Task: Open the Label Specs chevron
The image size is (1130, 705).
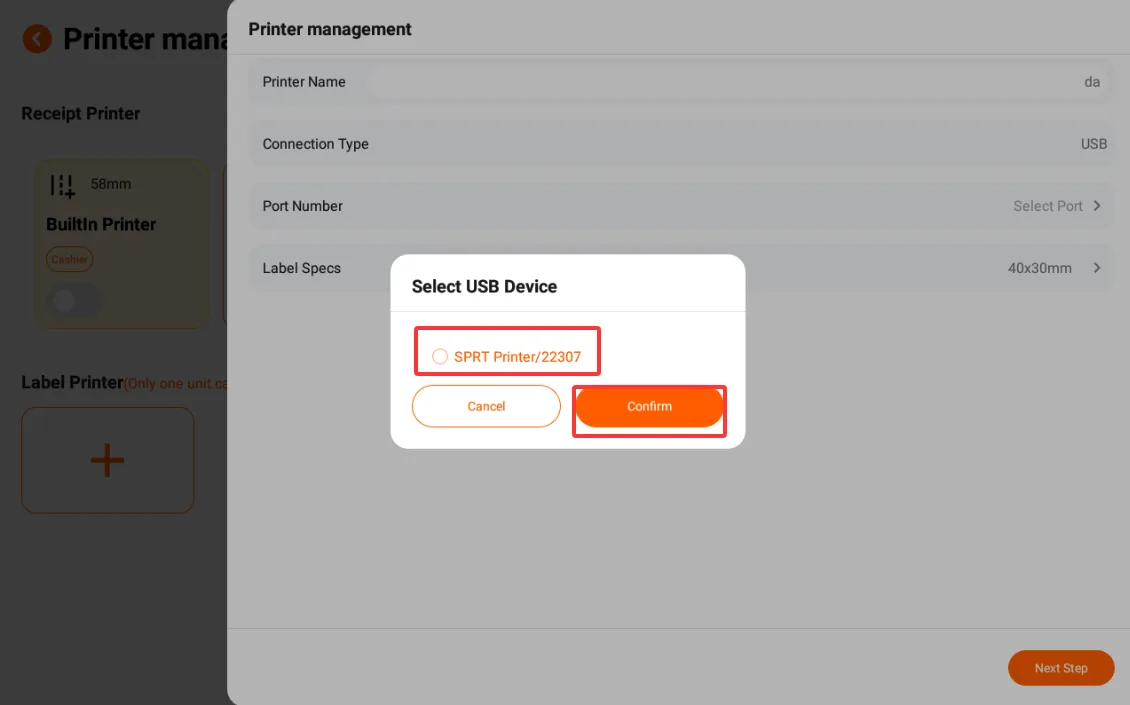Action: pyautogui.click(x=1096, y=267)
